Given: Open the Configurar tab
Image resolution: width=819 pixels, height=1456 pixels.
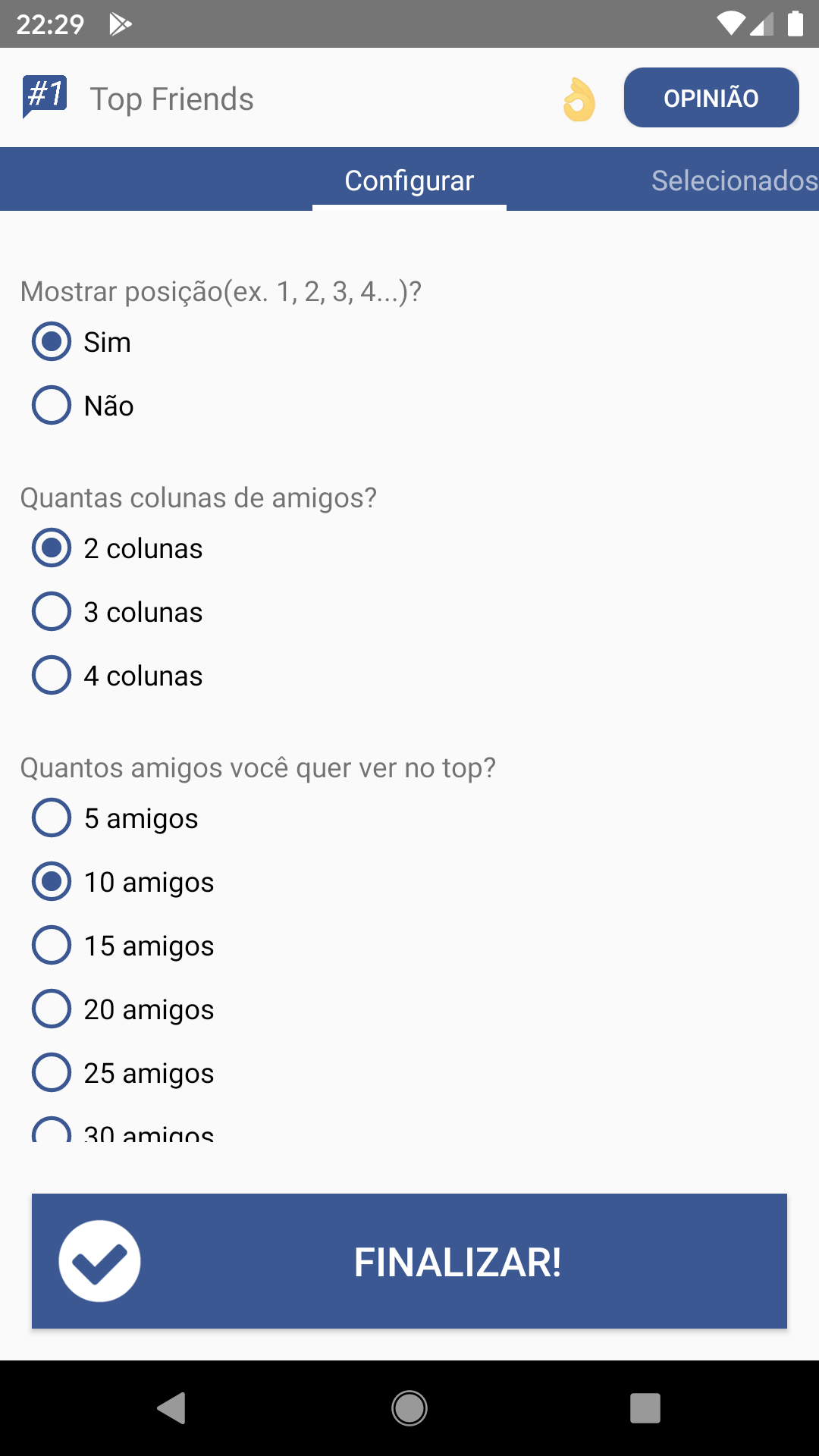Looking at the screenshot, I should pos(409,180).
